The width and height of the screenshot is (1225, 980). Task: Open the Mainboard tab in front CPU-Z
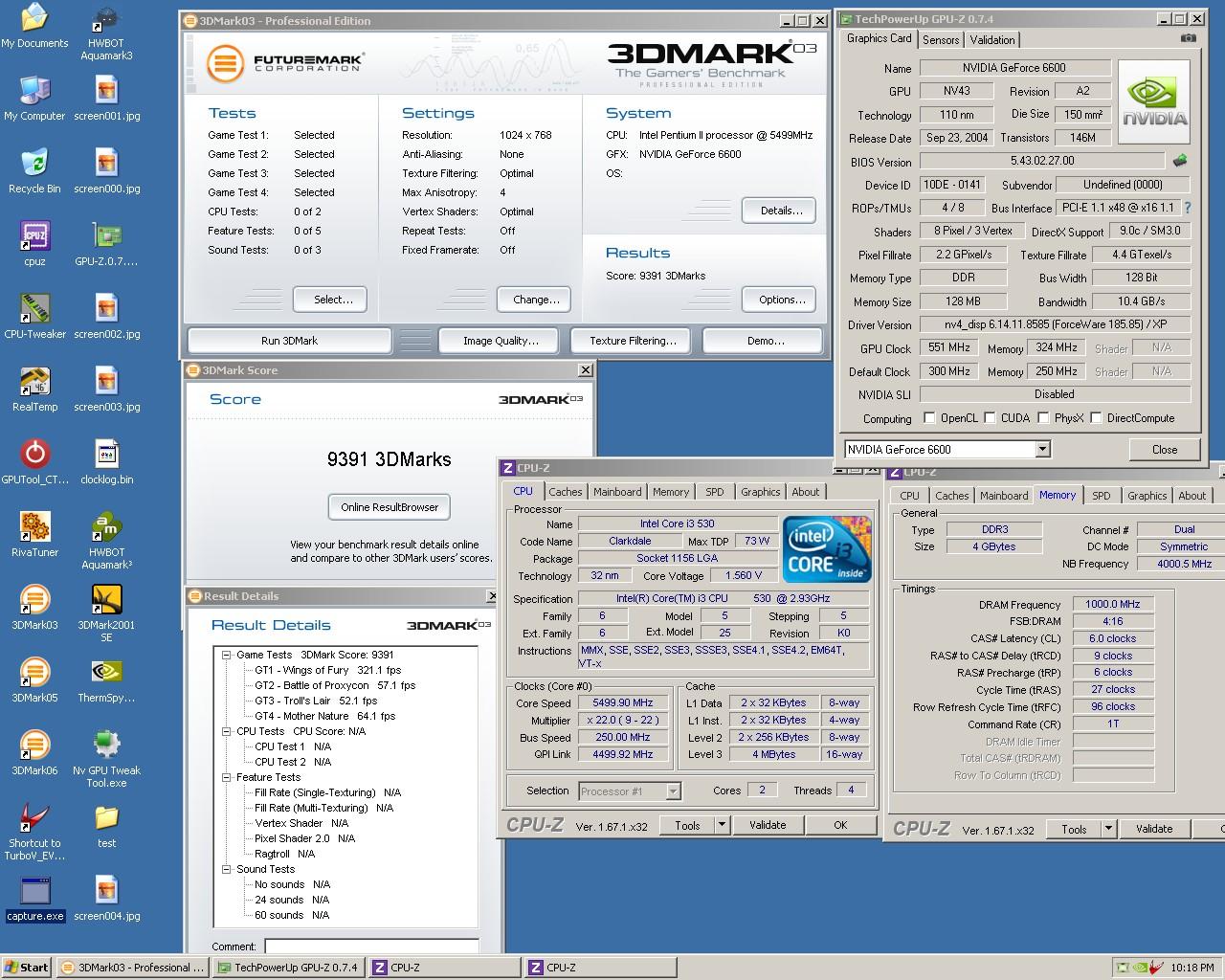click(x=617, y=492)
